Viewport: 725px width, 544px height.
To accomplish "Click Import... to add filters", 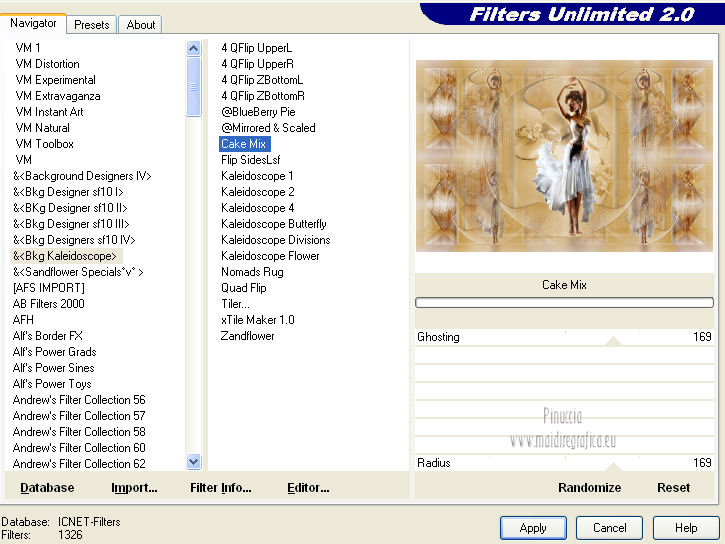I will 134,488.
